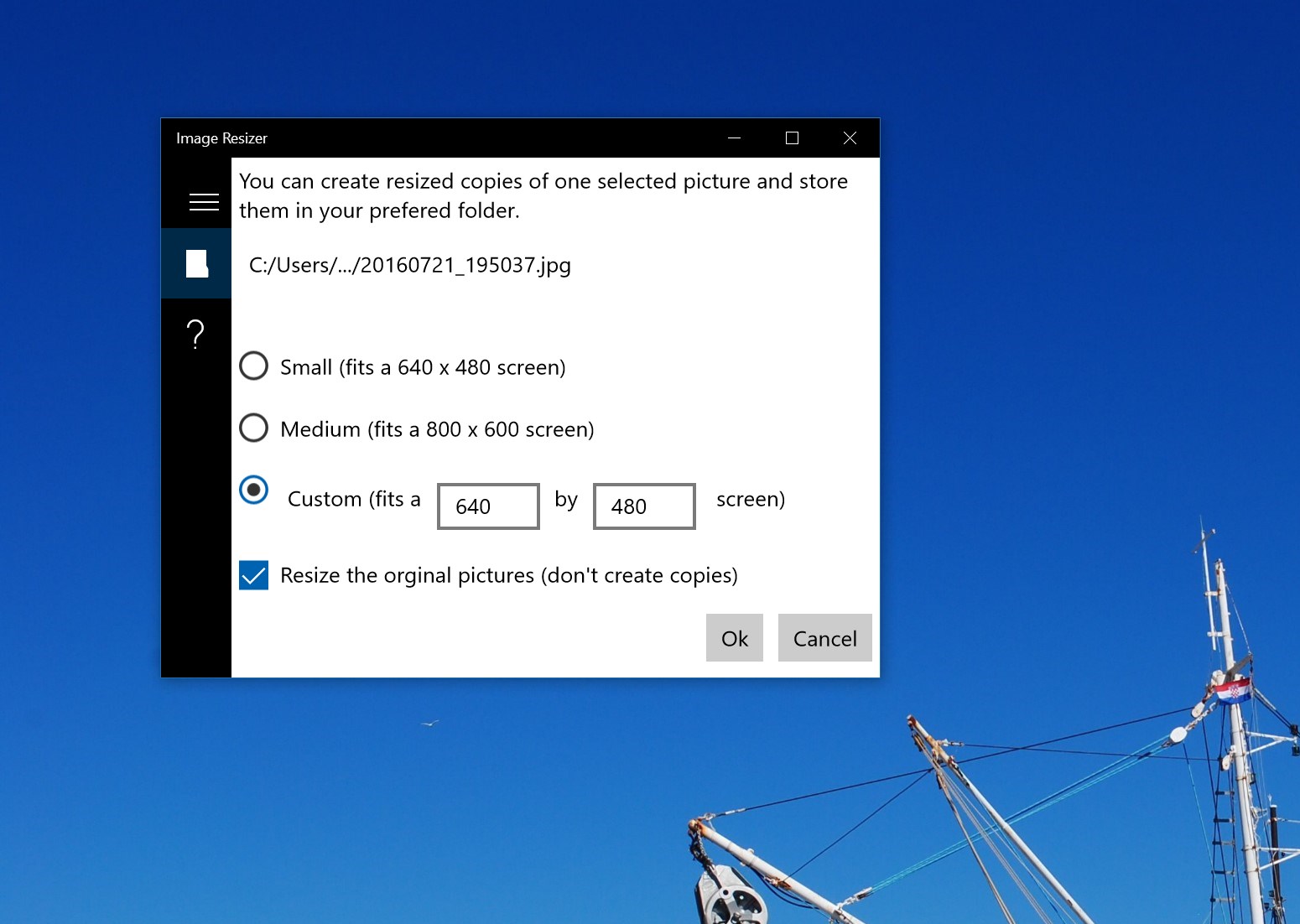Image resolution: width=1300 pixels, height=924 pixels.
Task: Click the Image Resizer title text
Action: pos(221,138)
